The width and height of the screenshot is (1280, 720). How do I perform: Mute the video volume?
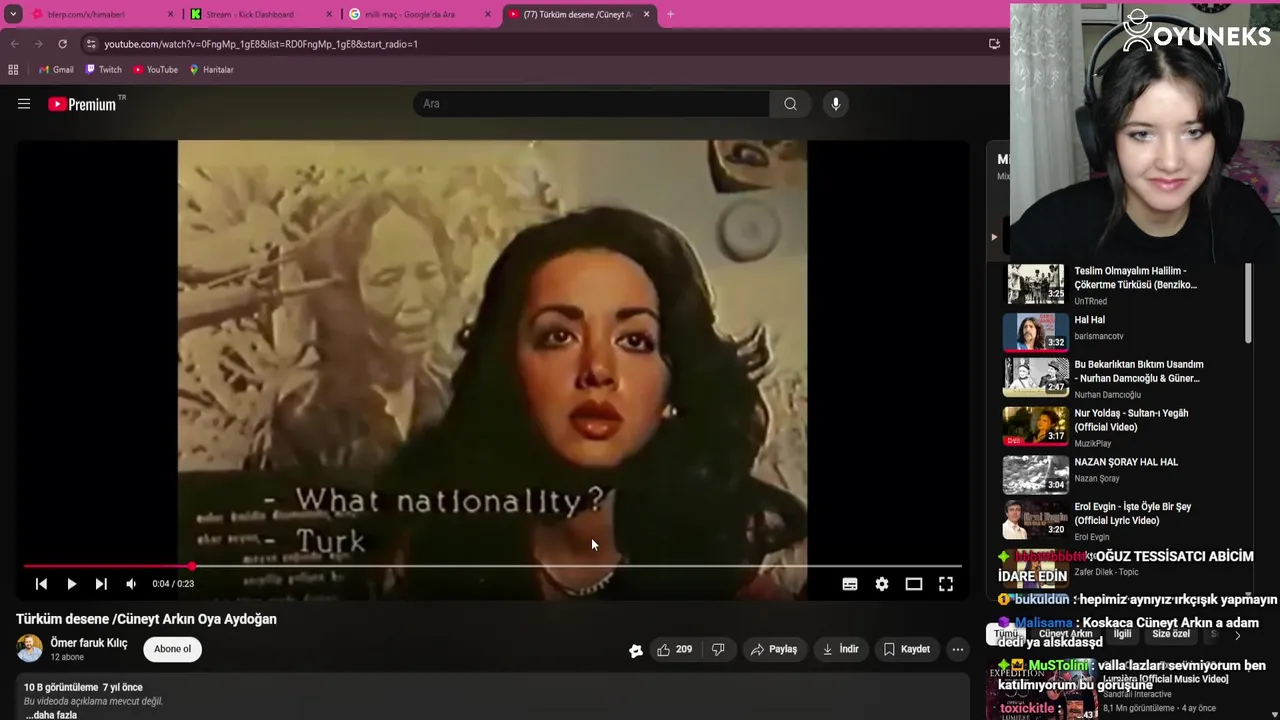(131, 584)
